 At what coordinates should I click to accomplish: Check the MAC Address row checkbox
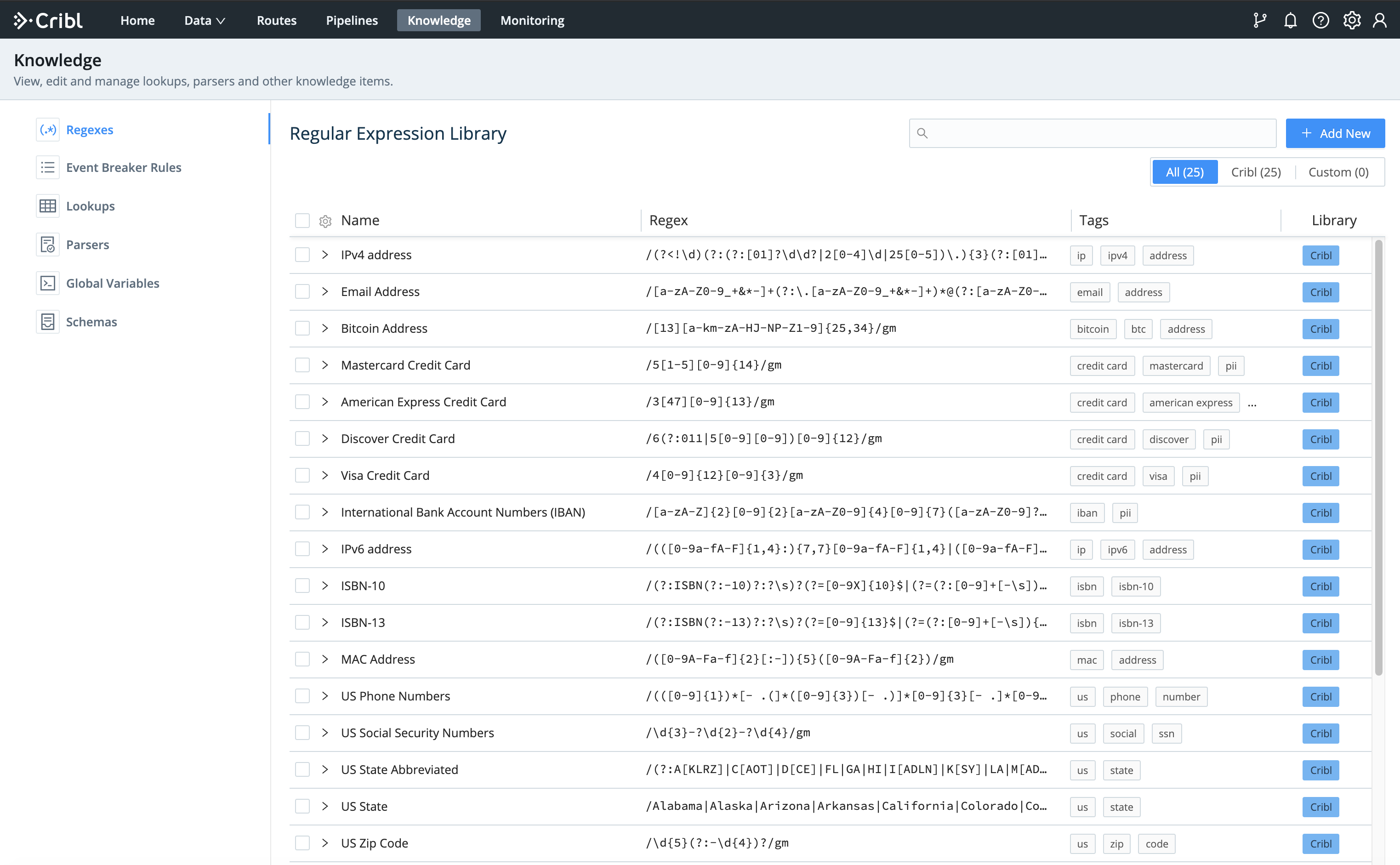pyautogui.click(x=302, y=660)
